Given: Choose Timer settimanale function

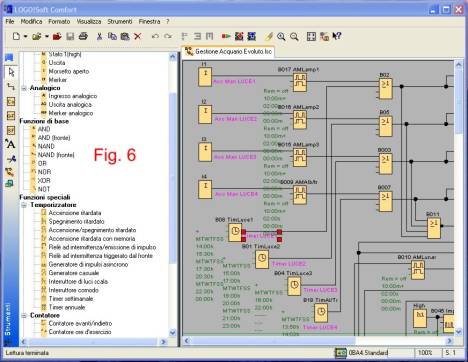Looking at the screenshot, I should [71, 299].
